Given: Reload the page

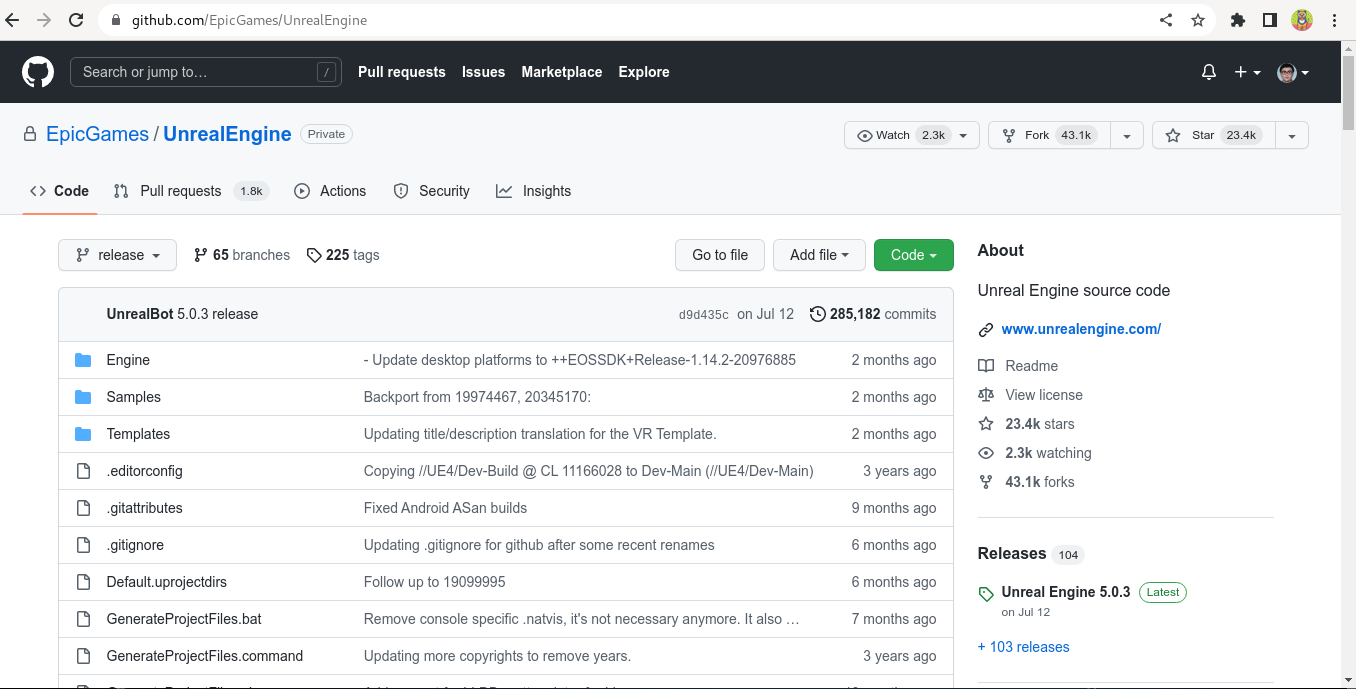Looking at the screenshot, I should 76,20.
